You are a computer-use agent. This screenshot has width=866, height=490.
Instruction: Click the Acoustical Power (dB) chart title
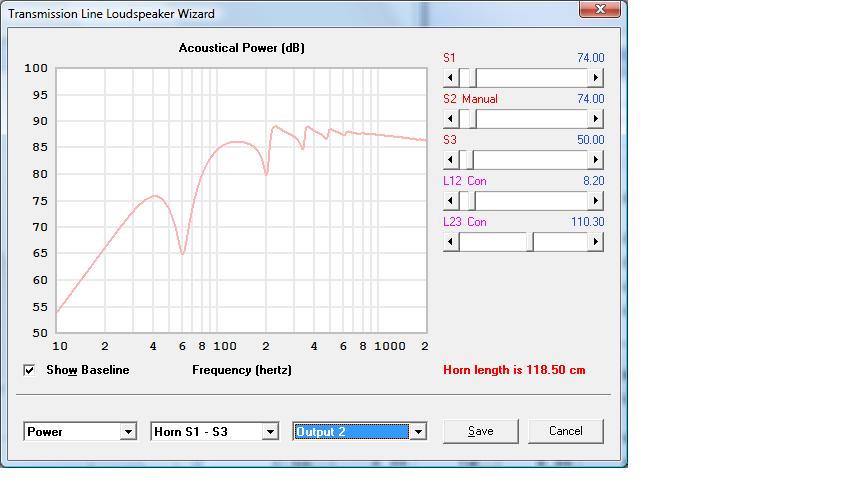click(x=241, y=48)
